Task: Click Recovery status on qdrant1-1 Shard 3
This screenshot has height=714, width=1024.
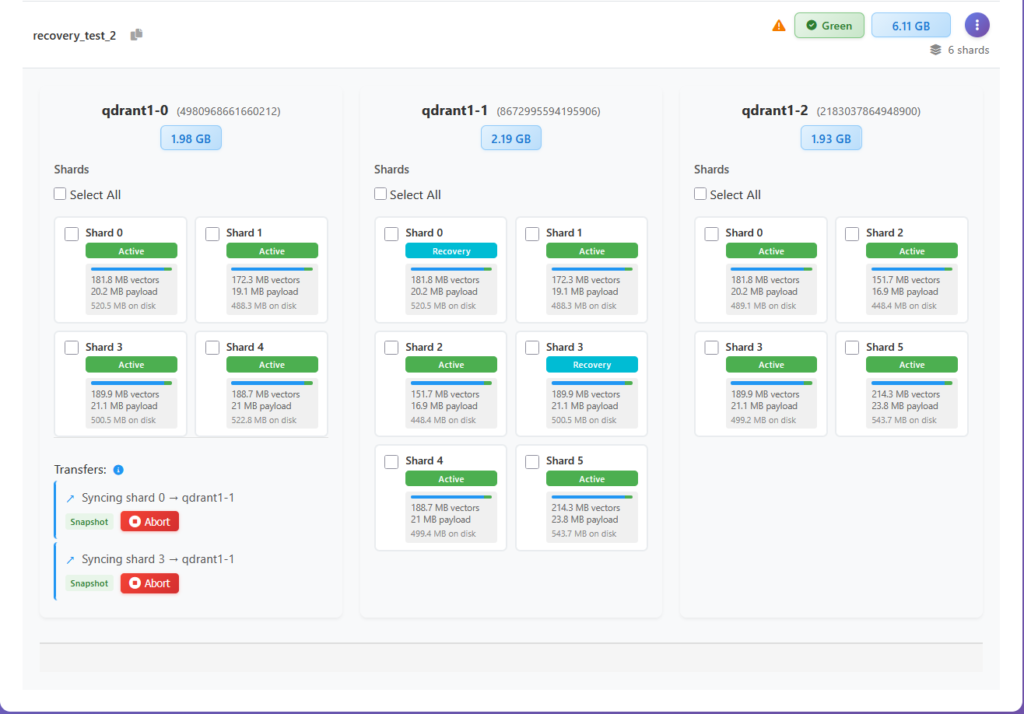Action: point(591,365)
